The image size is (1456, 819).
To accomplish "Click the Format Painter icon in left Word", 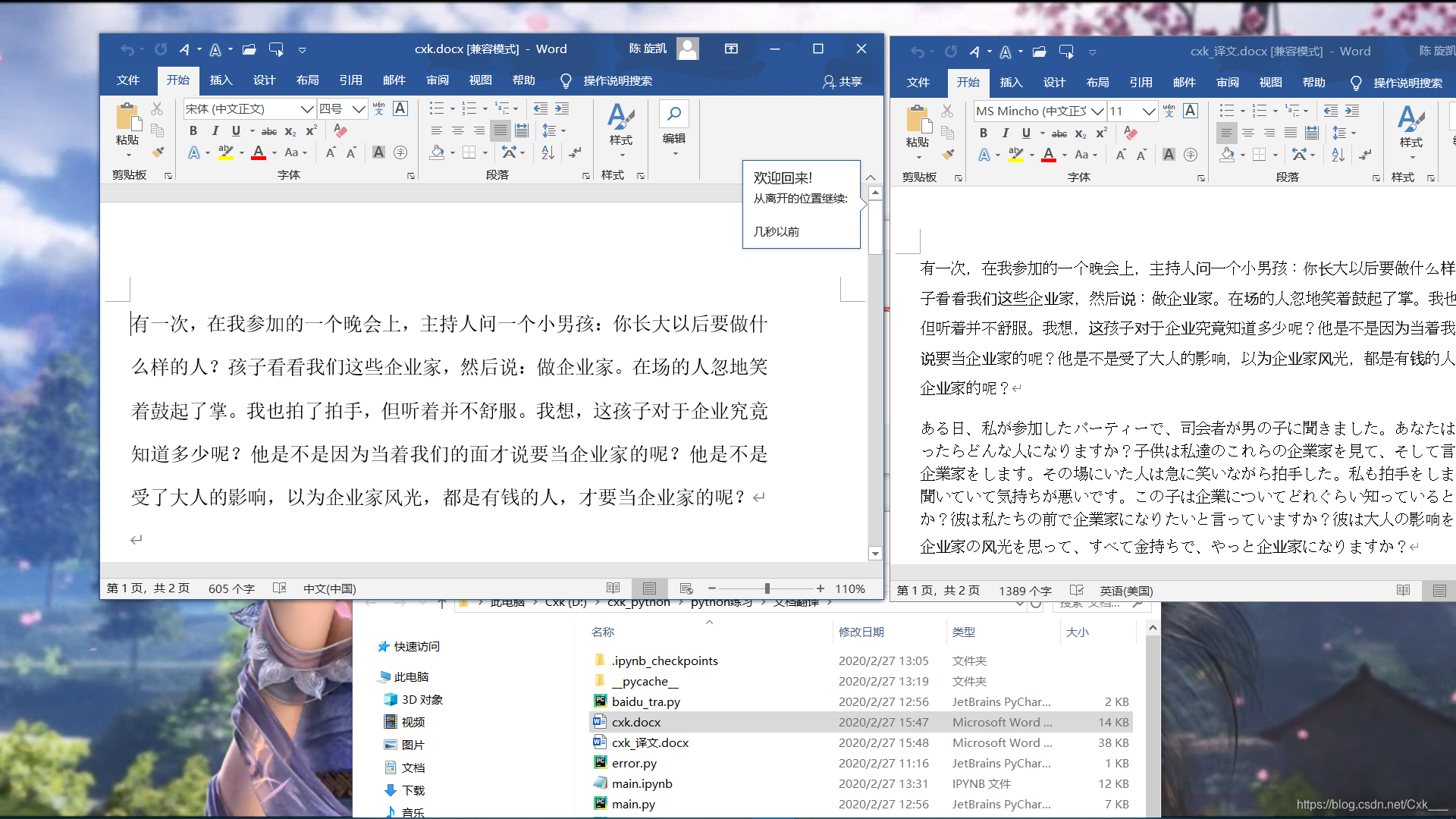I will (x=158, y=152).
